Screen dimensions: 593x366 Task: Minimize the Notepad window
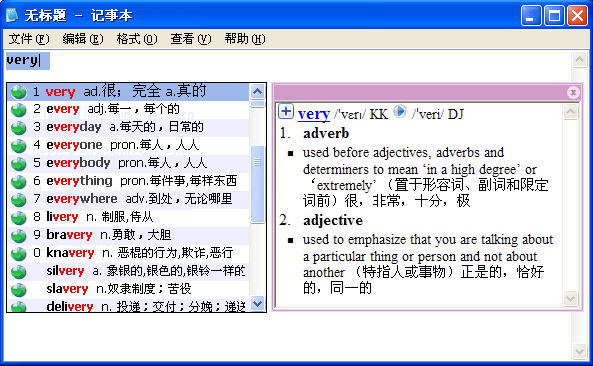click(x=531, y=16)
